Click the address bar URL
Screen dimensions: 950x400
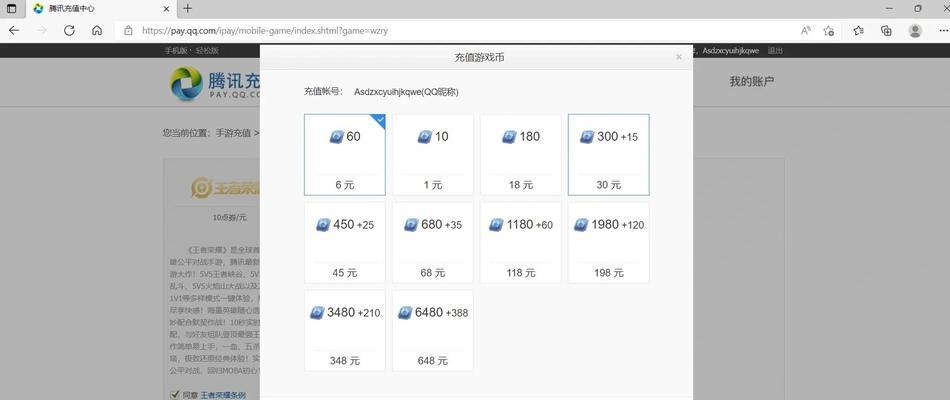click(265, 30)
